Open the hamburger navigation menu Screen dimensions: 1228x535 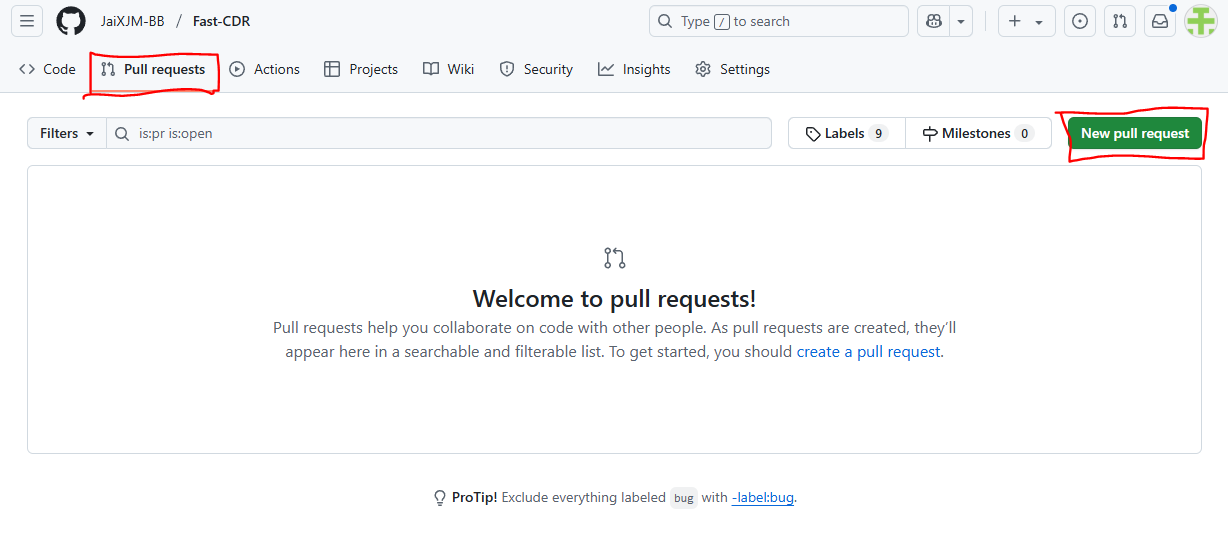(x=27, y=21)
